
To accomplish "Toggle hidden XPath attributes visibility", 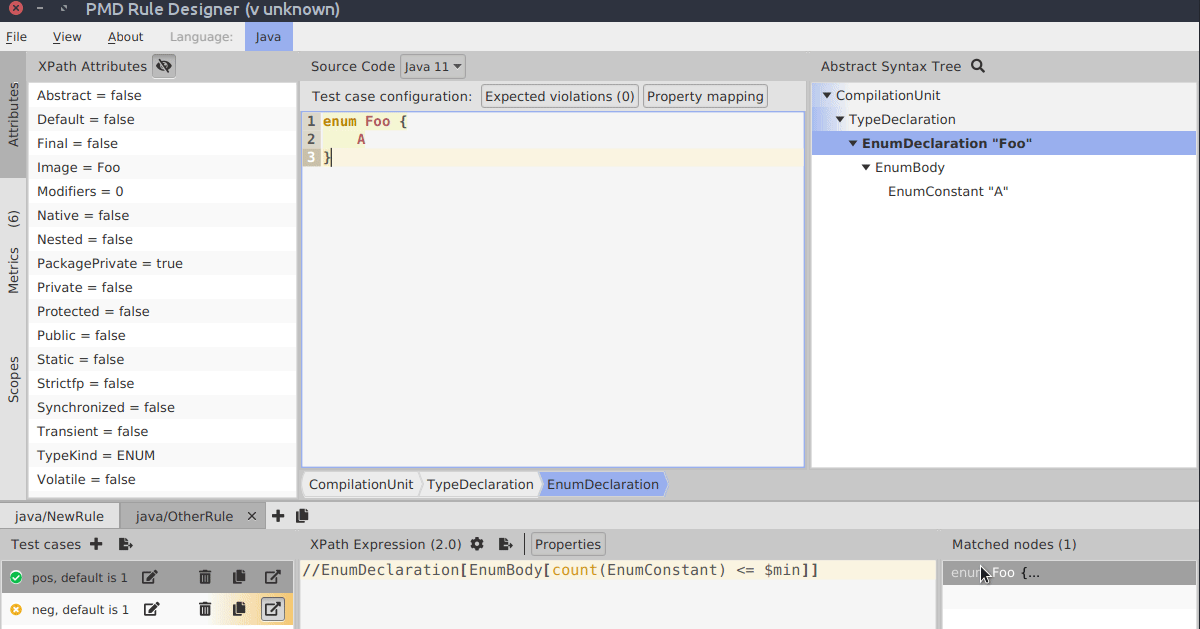I will 164,67.
